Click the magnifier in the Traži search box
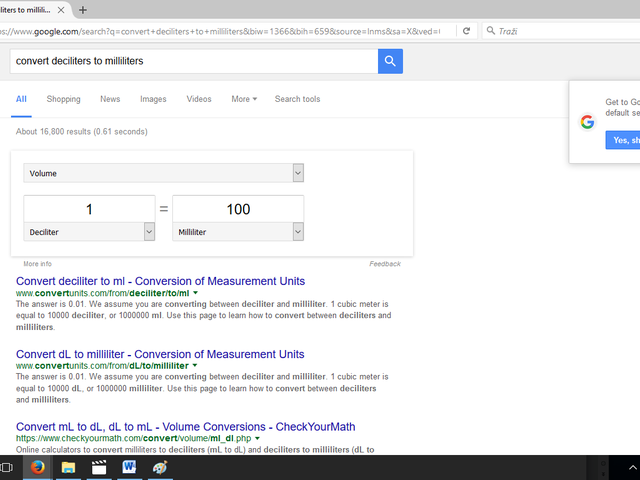The width and height of the screenshot is (640, 480). click(x=491, y=31)
